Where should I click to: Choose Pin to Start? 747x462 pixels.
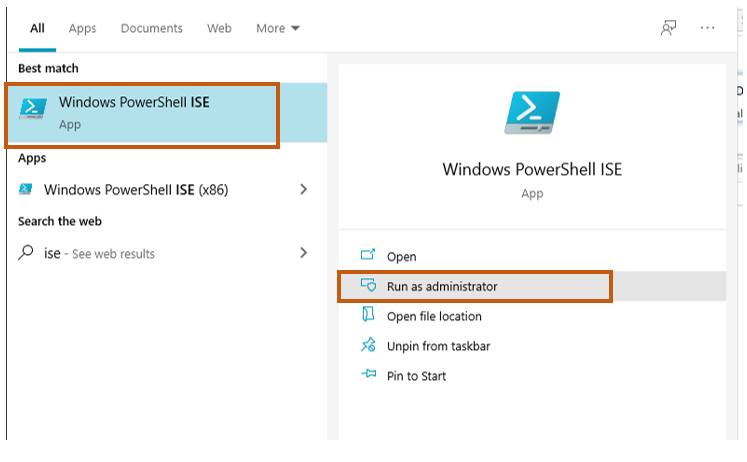coord(532,376)
